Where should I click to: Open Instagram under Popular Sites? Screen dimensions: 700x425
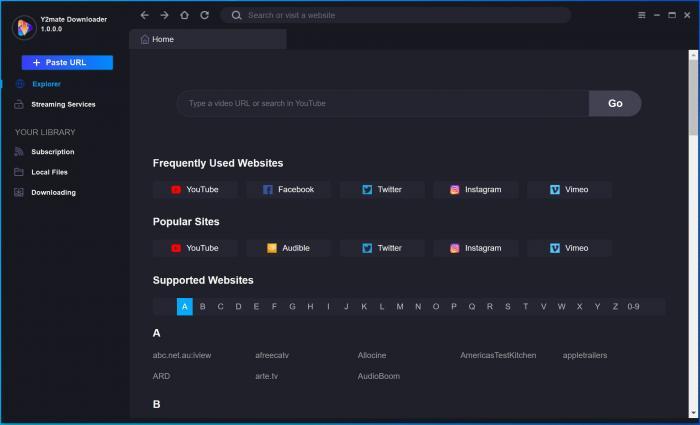[x=475, y=248]
